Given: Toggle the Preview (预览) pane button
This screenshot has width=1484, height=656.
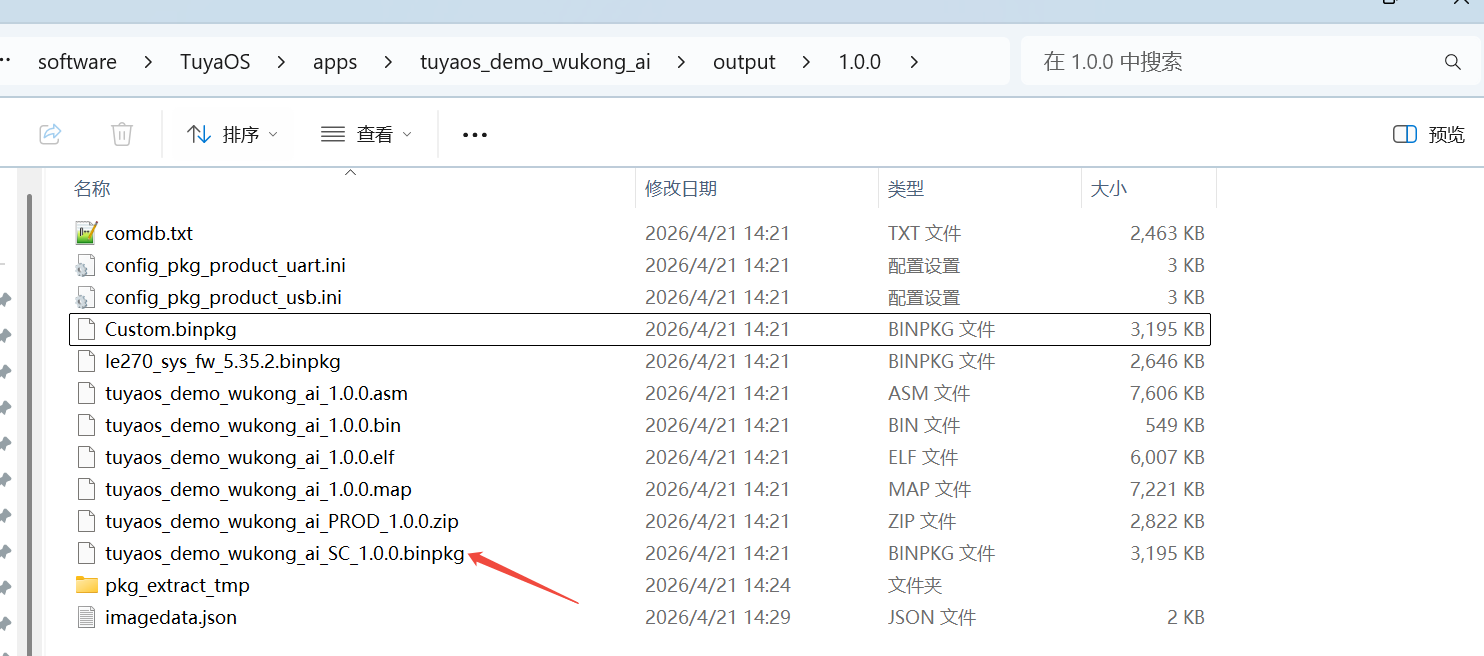Looking at the screenshot, I should point(1429,134).
